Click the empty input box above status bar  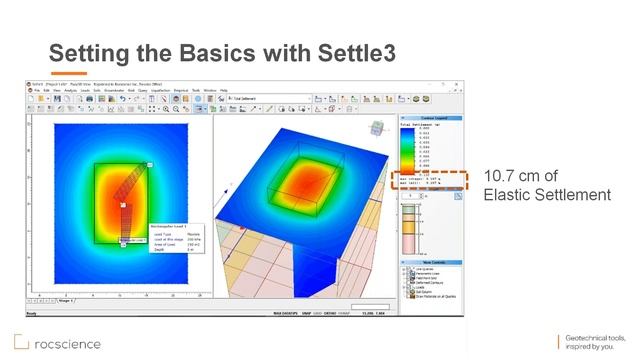pyautogui.click(x=370, y=307)
